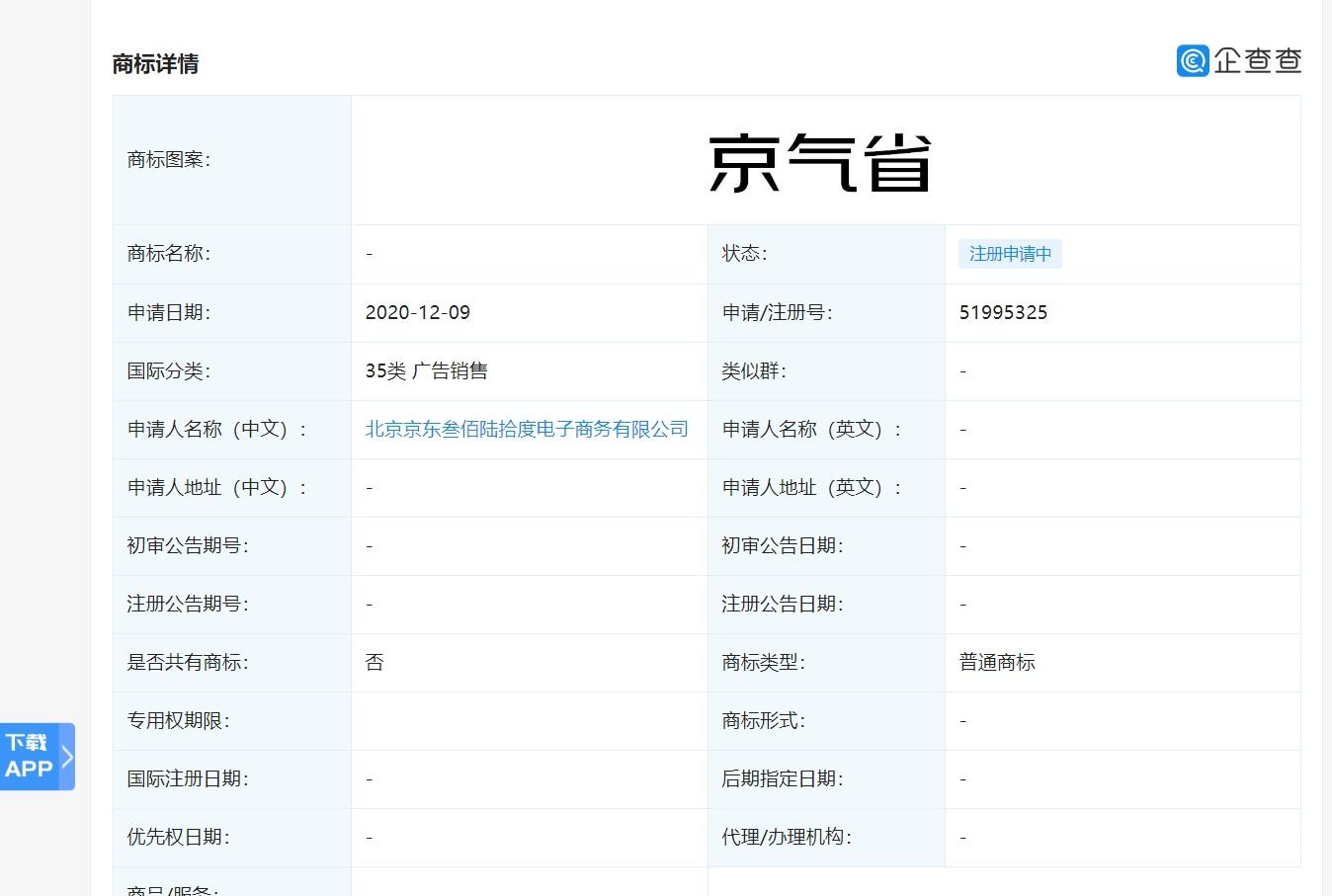Click the 注册公告期号 label
This screenshot has height=896, width=1332.
188,605
